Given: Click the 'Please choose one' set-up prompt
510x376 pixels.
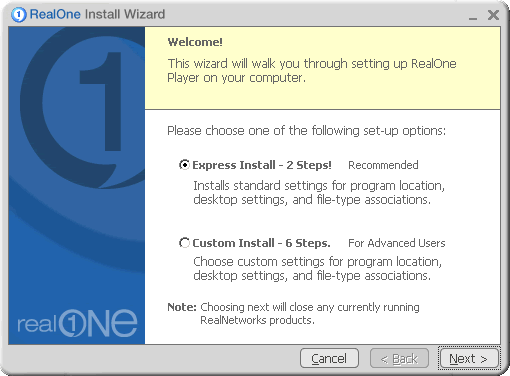Looking at the screenshot, I should point(306,131).
